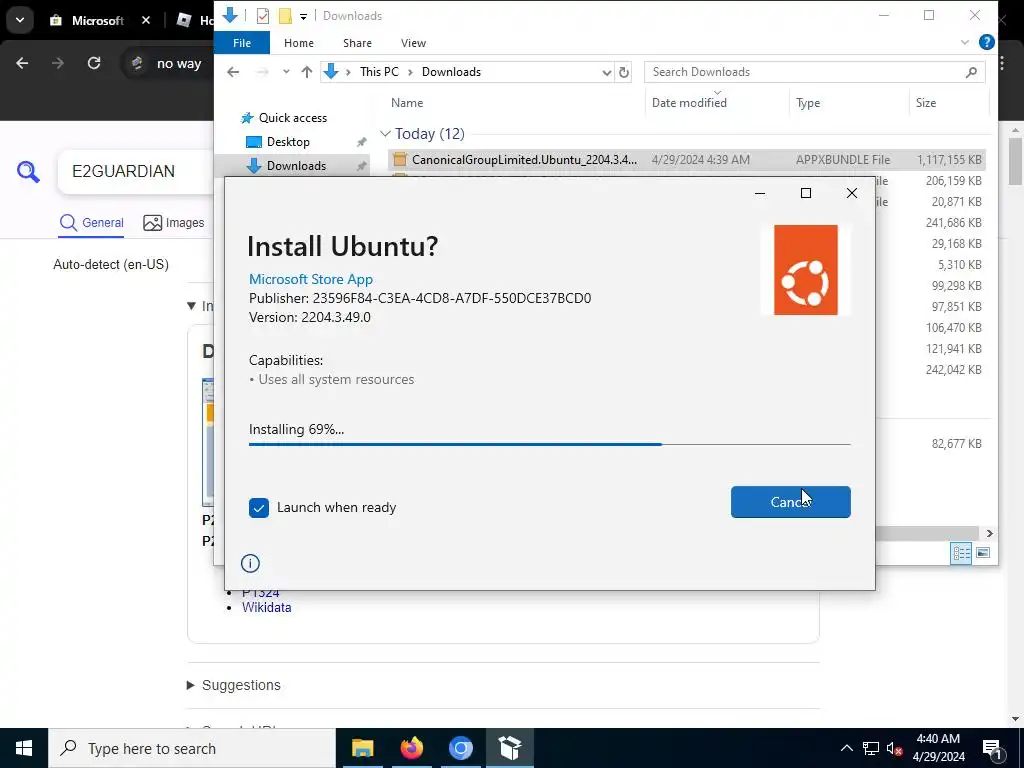
Task: Collapse the Today (12) group
Action: [x=385, y=134]
